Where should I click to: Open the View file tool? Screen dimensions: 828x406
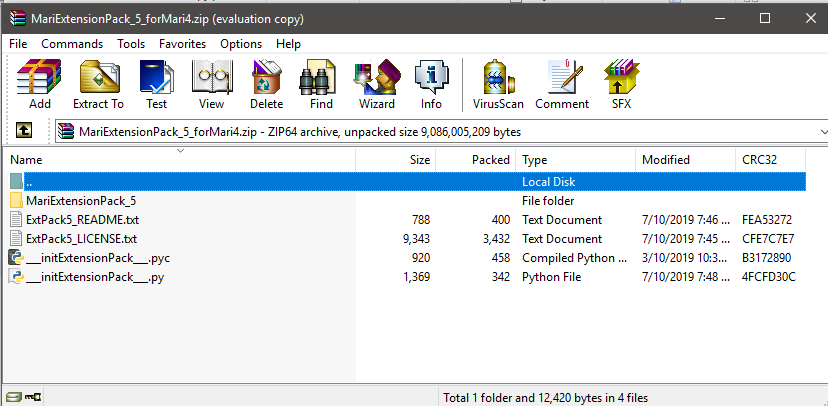211,84
